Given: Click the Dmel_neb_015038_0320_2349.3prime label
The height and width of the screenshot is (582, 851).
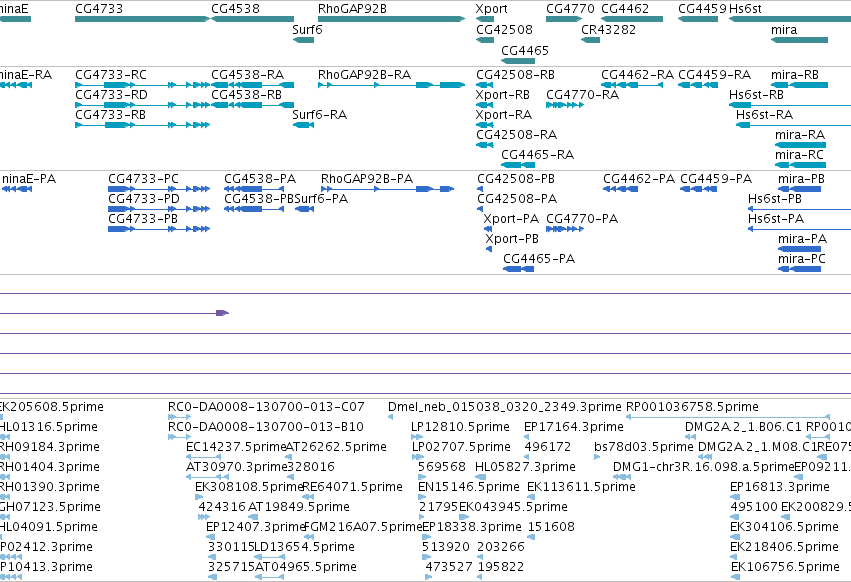Looking at the screenshot, I should click(x=504, y=407).
